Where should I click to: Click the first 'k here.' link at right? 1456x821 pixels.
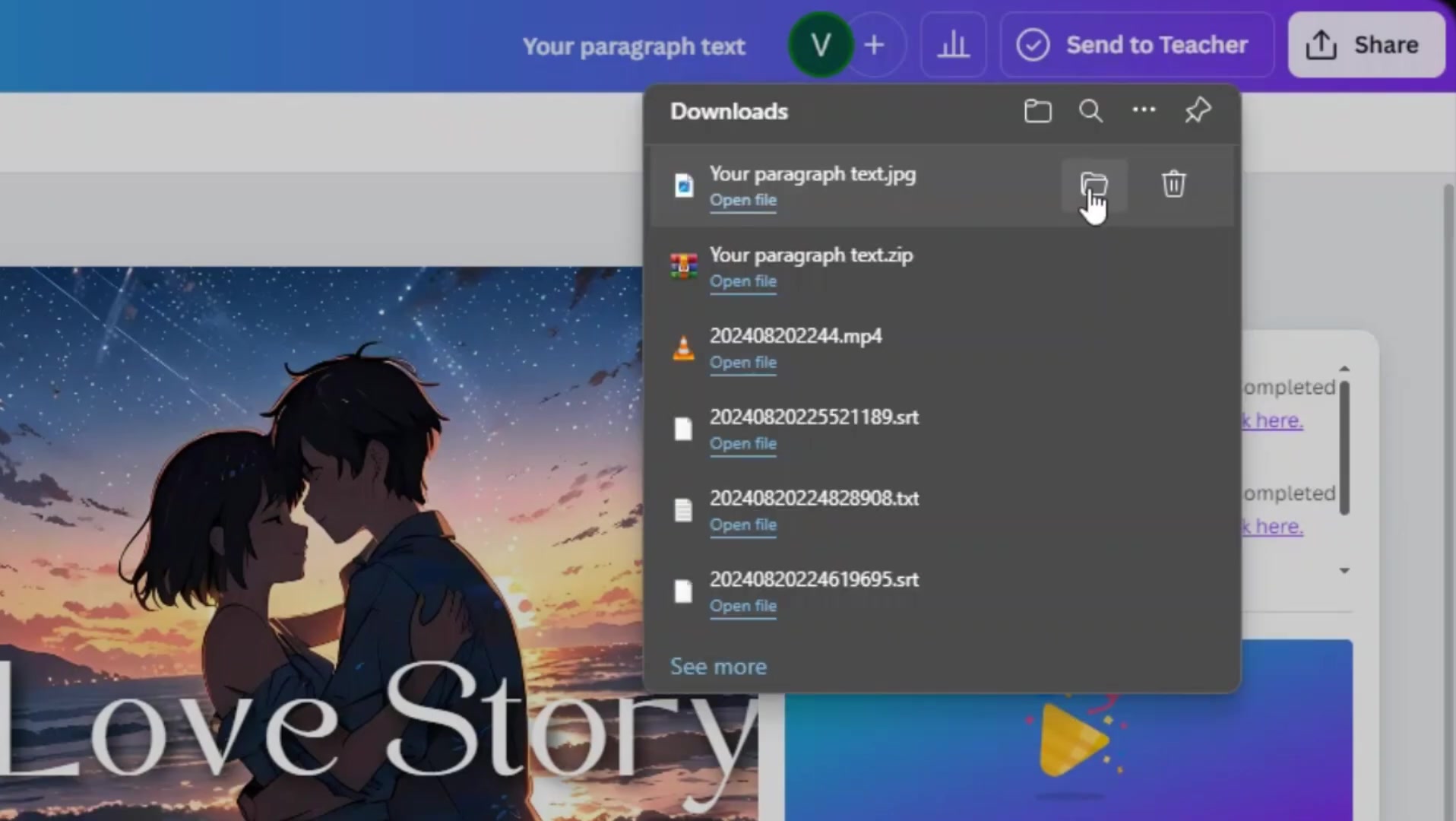[1273, 420]
